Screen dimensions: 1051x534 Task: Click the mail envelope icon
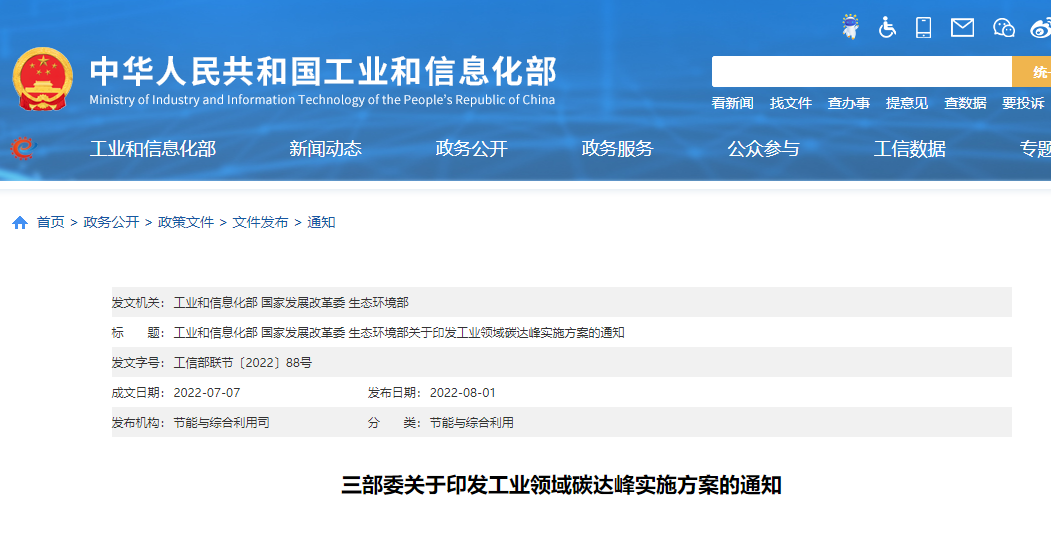coord(963,27)
